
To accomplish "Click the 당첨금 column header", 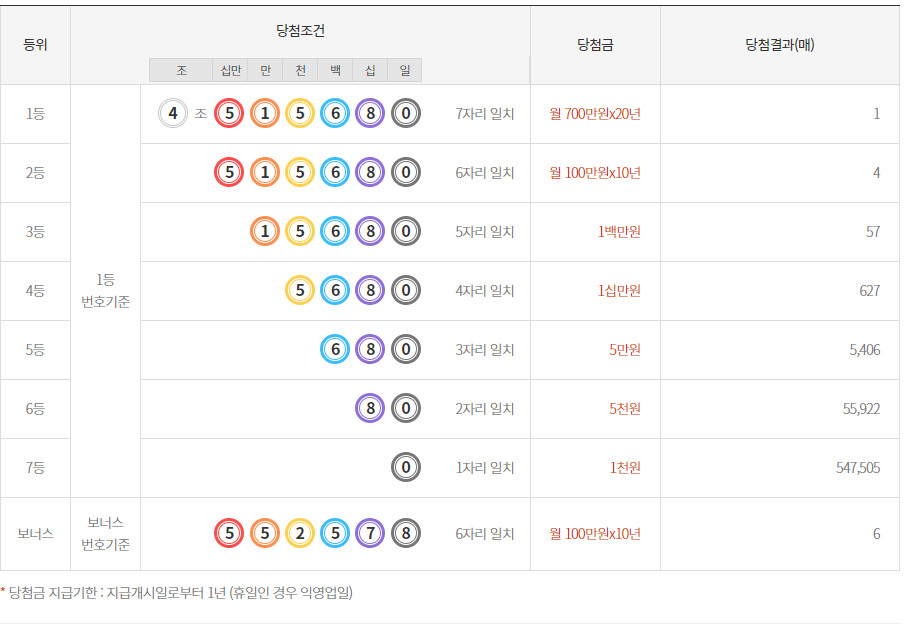I will click(x=595, y=45).
